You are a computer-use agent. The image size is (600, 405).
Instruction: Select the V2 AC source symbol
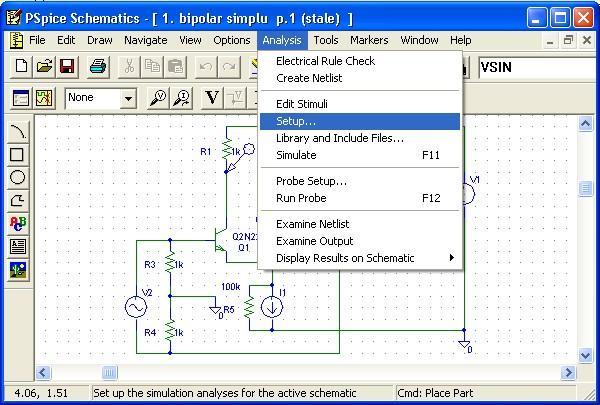pyautogui.click(x=136, y=307)
